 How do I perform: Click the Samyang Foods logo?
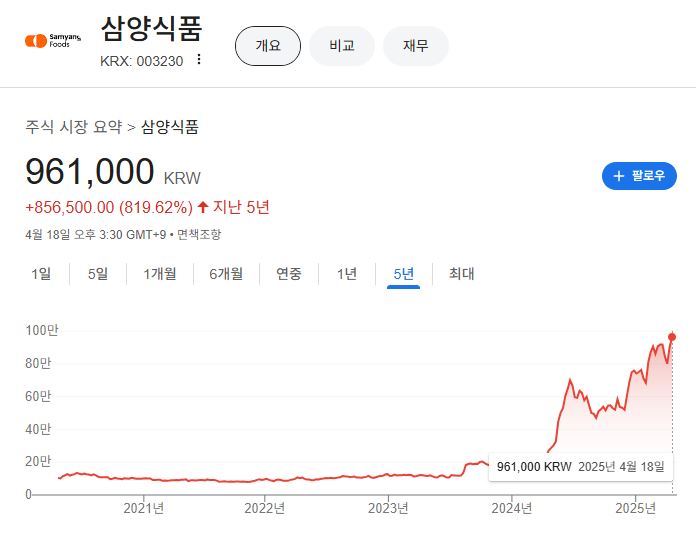(x=52, y=40)
